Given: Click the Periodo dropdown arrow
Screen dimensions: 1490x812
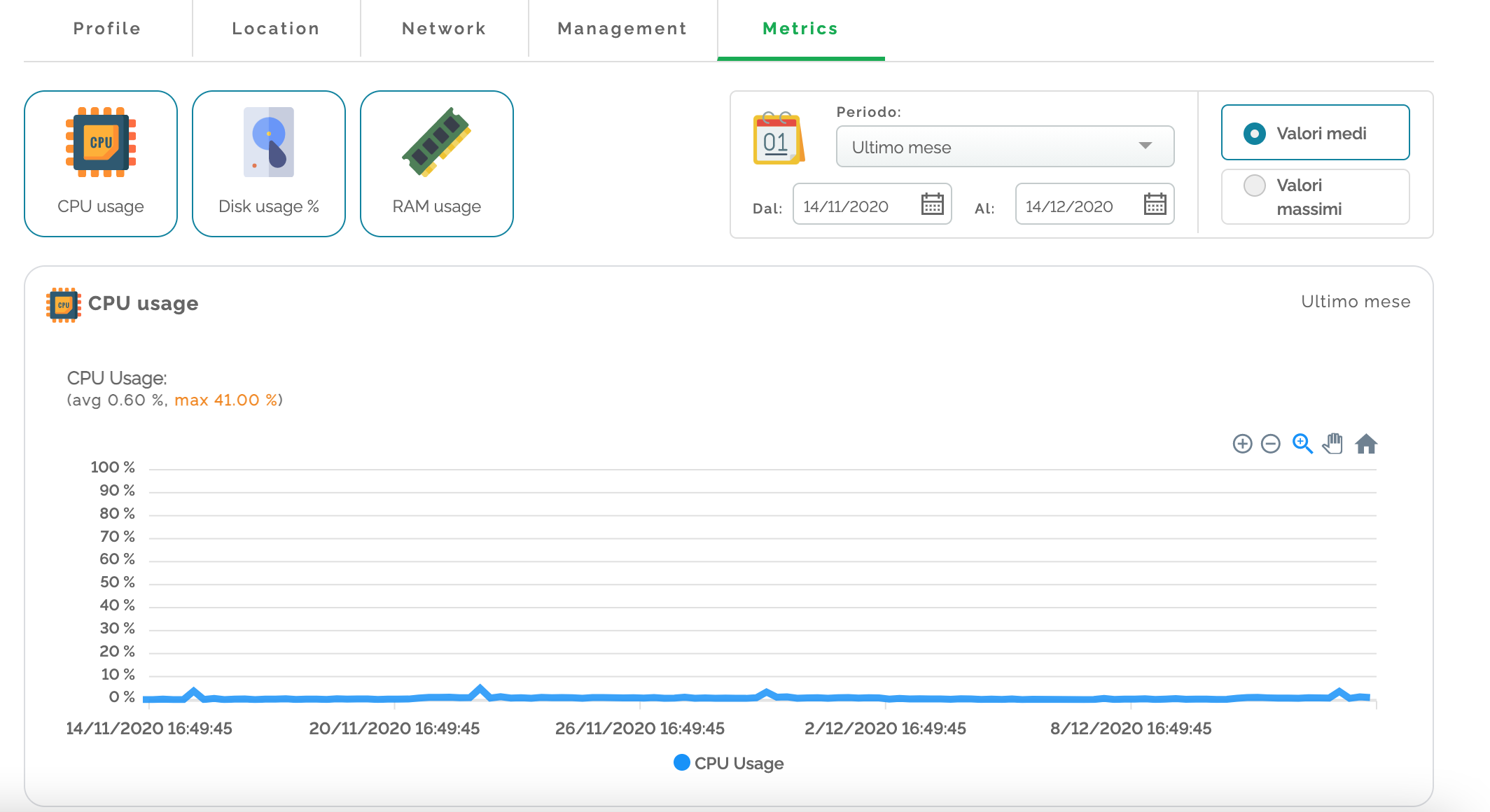Looking at the screenshot, I should (x=1146, y=146).
